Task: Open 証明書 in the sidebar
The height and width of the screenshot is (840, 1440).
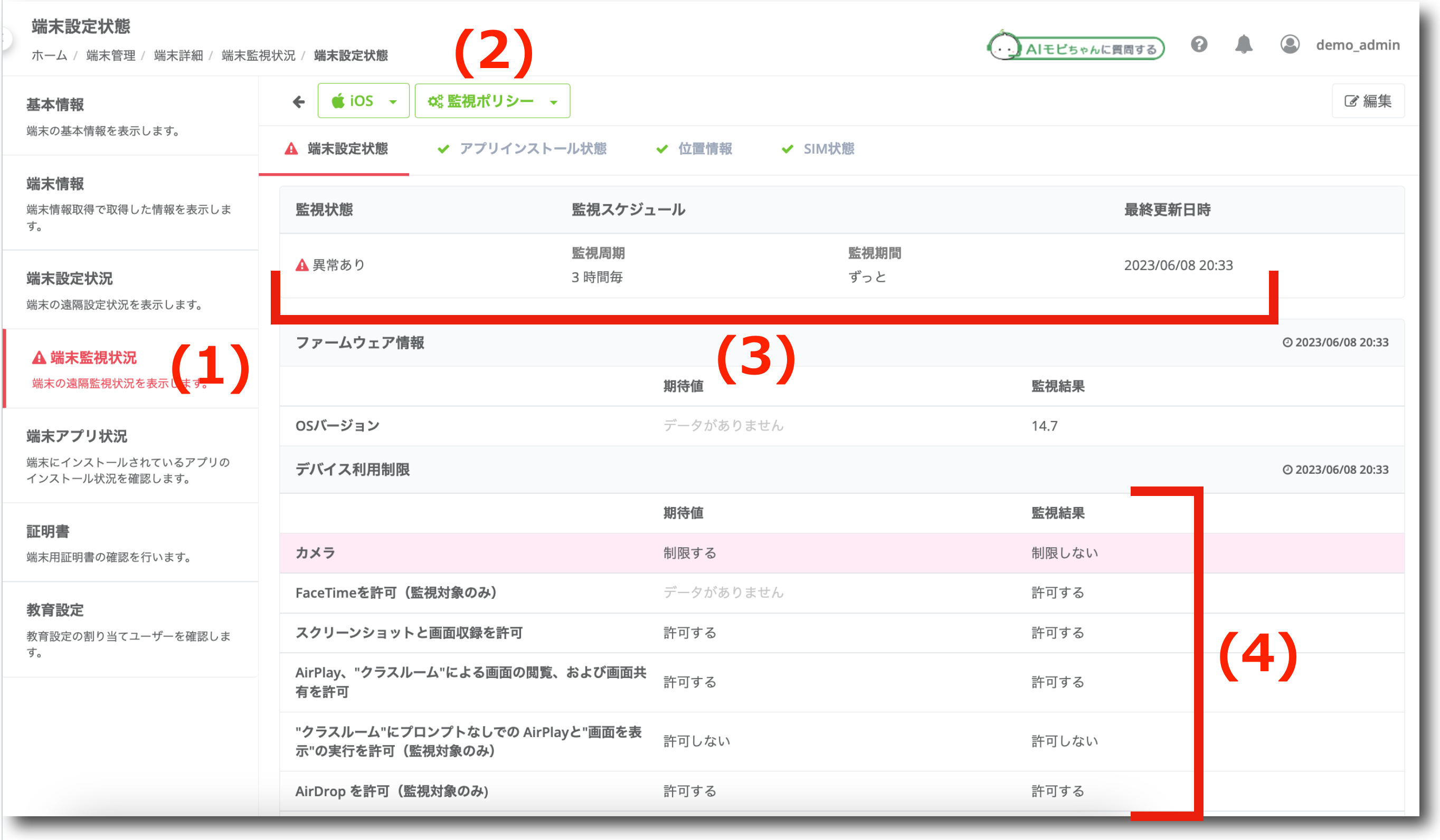Action: [130, 542]
